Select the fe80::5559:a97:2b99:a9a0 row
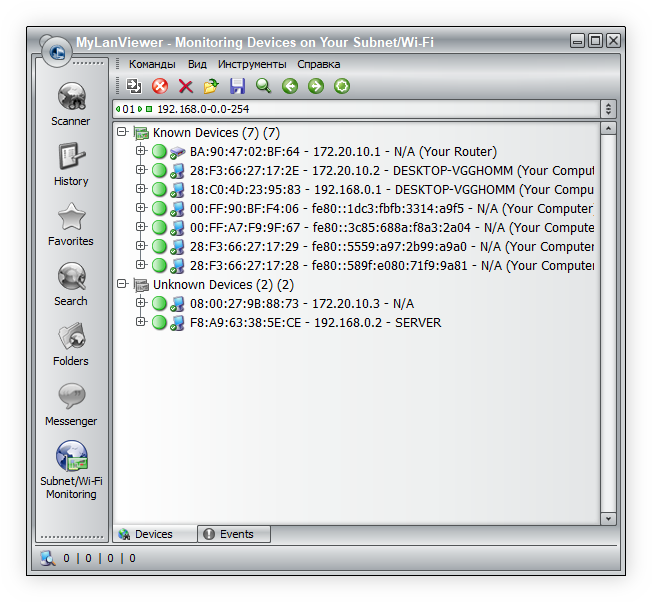This screenshot has height=602, width=652. point(392,247)
